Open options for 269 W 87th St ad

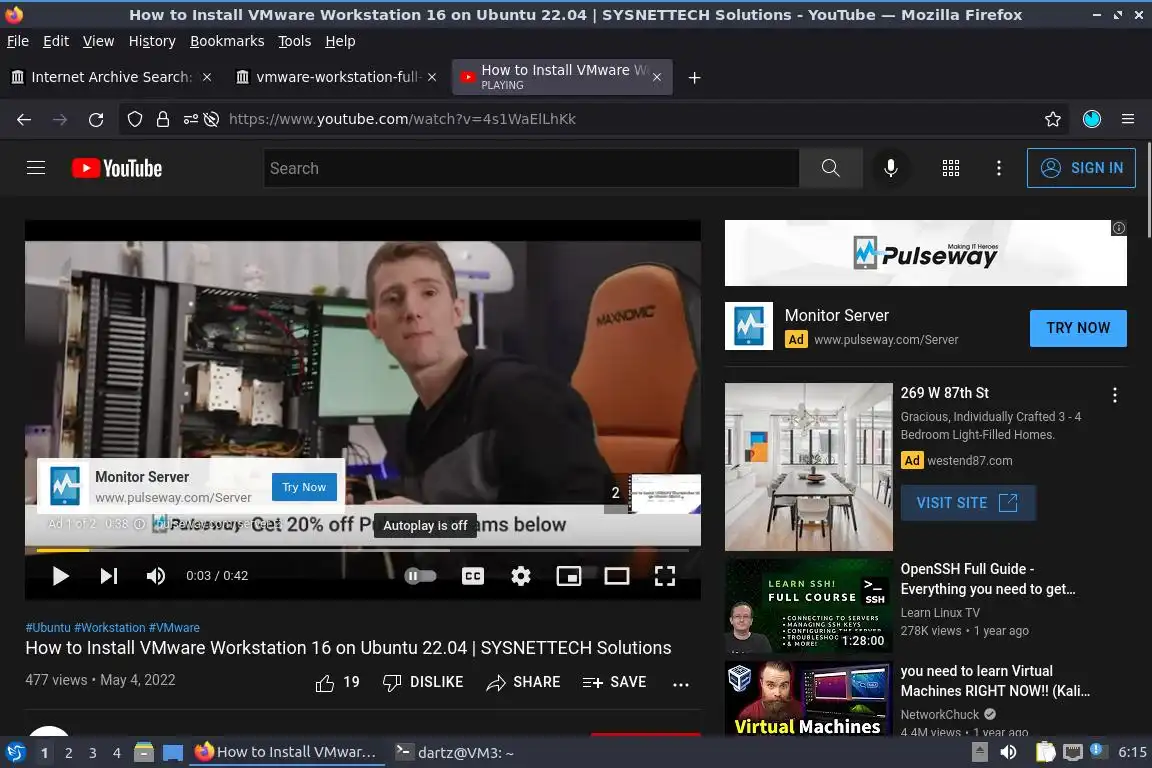[1115, 395]
